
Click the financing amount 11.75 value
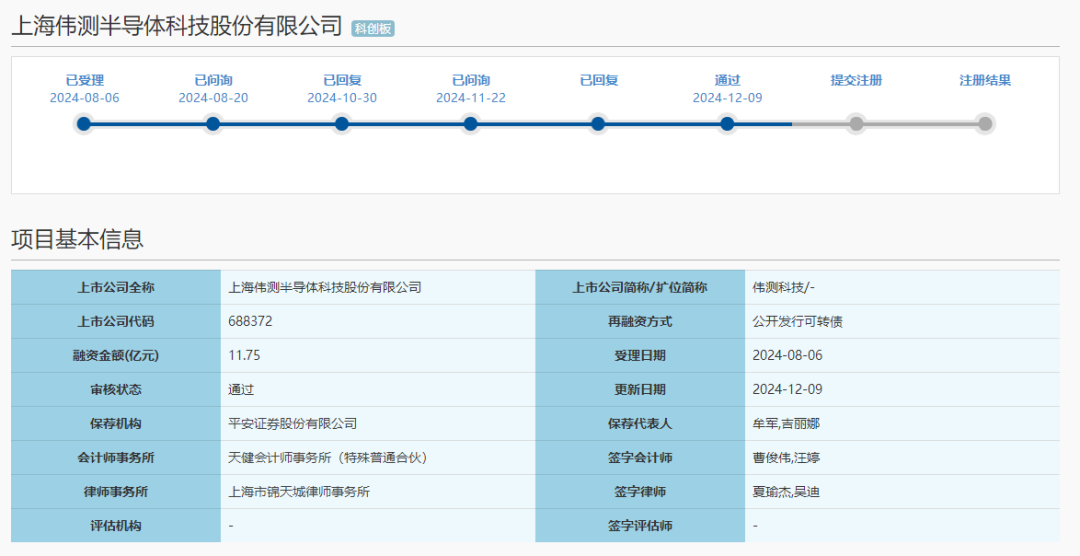[245, 356]
